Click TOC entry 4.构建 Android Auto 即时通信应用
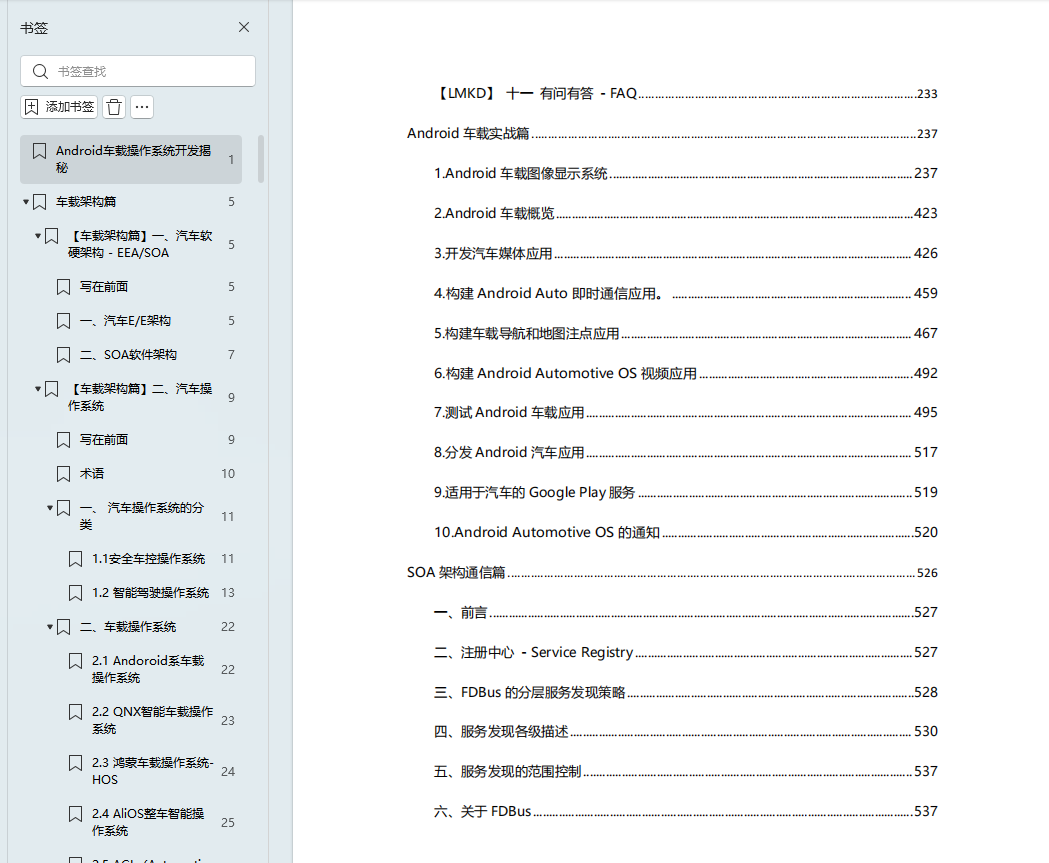The height and width of the screenshot is (863, 1049). click(x=686, y=293)
